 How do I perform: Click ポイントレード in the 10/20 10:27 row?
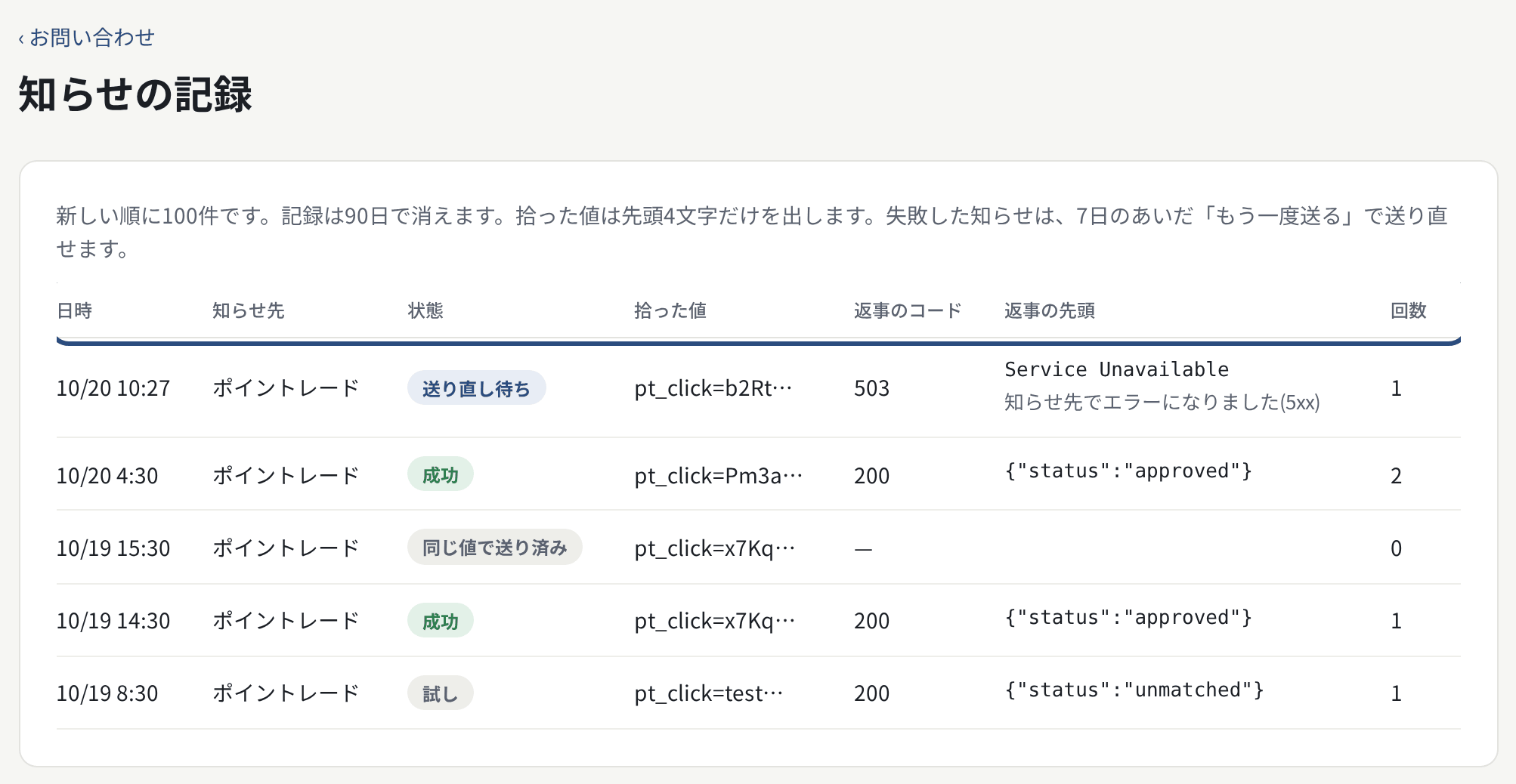(x=286, y=388)
